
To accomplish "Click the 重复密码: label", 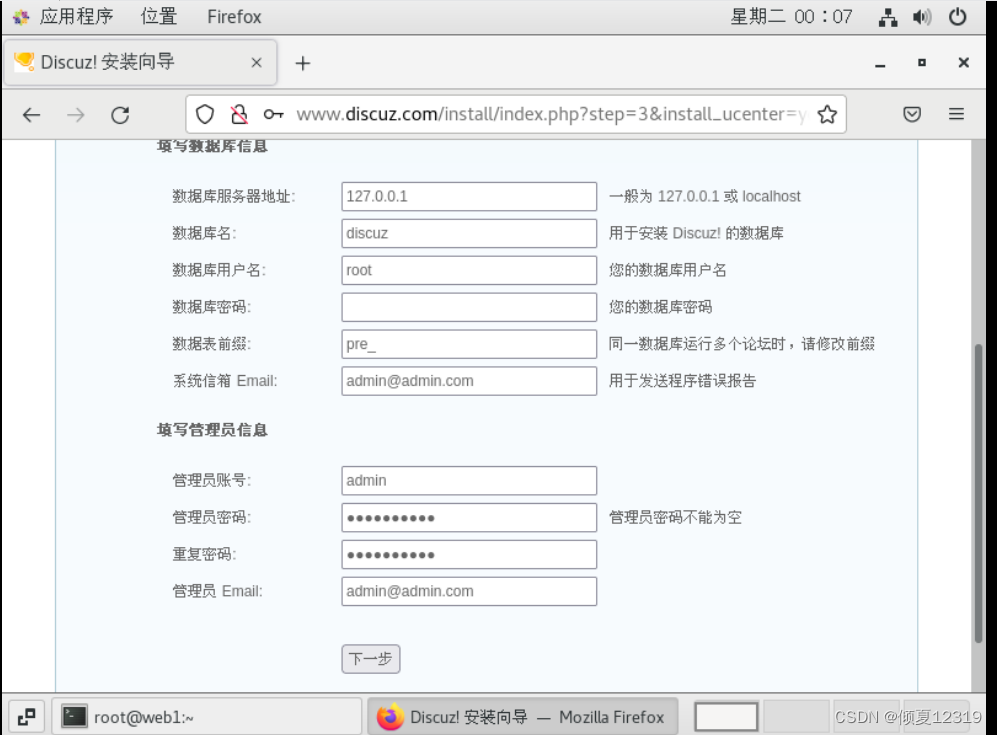I will 204,554.
